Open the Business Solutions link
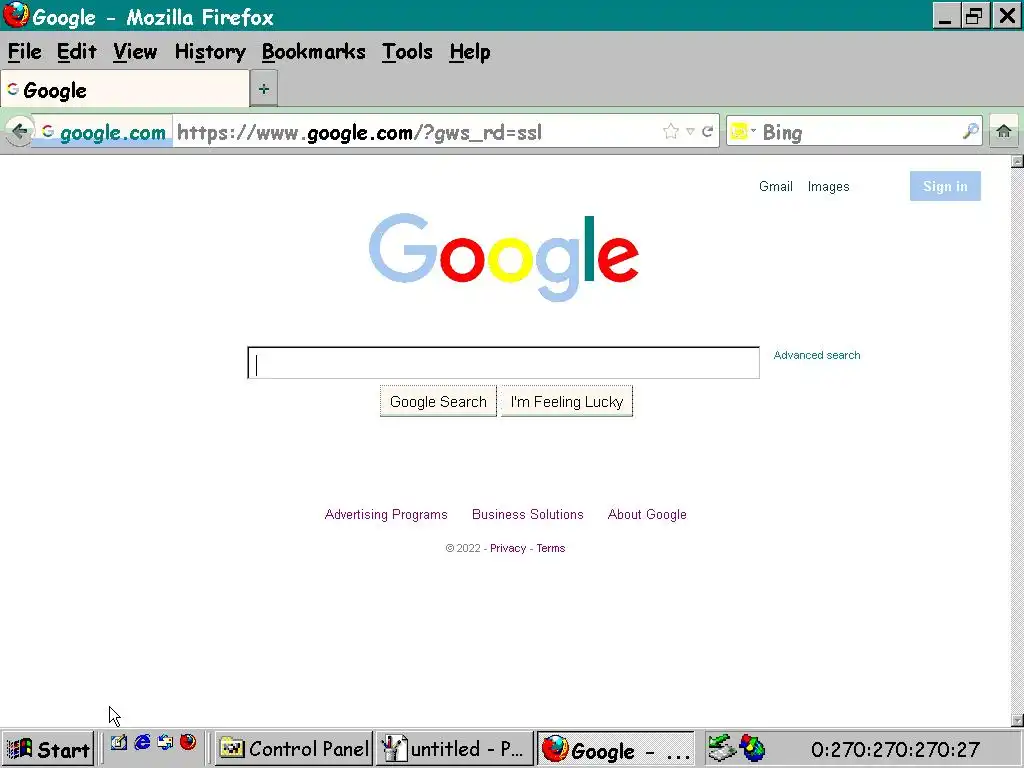This screenshot has width=1024, height=768. [x=528, y=515]
